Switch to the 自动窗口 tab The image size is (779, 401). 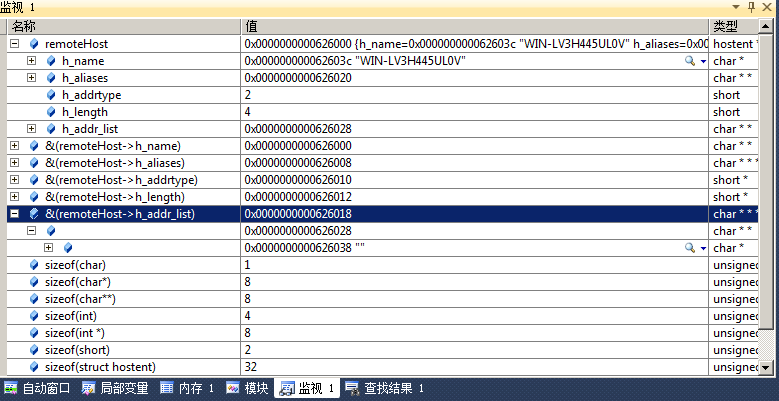click(x=37, y=388)
